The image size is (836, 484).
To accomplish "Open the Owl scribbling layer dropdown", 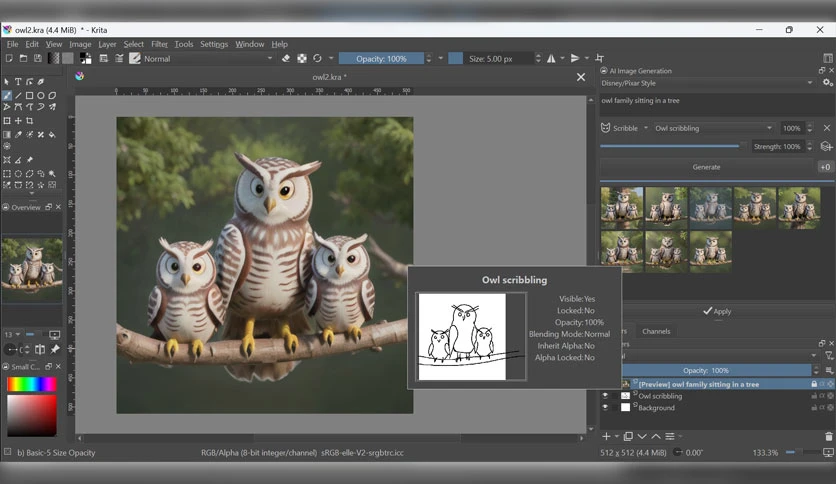I will [713, 128].
